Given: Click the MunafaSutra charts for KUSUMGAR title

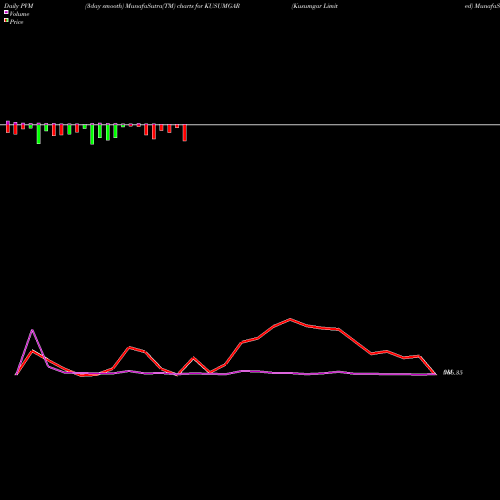Looking at the screenshot, I should 162,6.
